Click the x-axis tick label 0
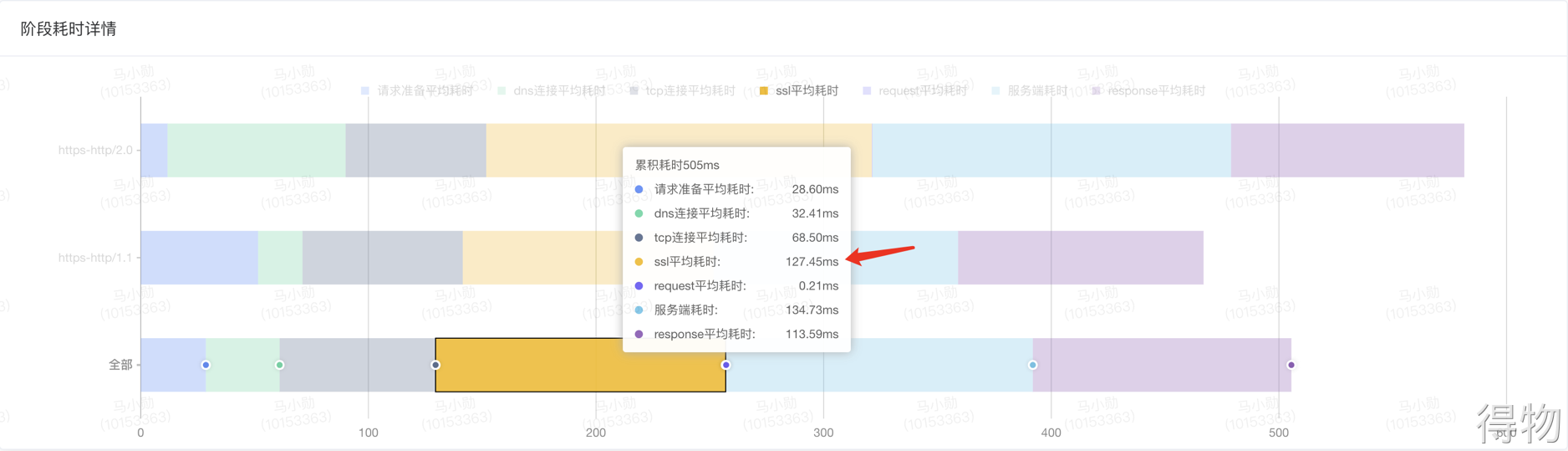The height and width of the screenshot is (451, 1568). point(140,433)
